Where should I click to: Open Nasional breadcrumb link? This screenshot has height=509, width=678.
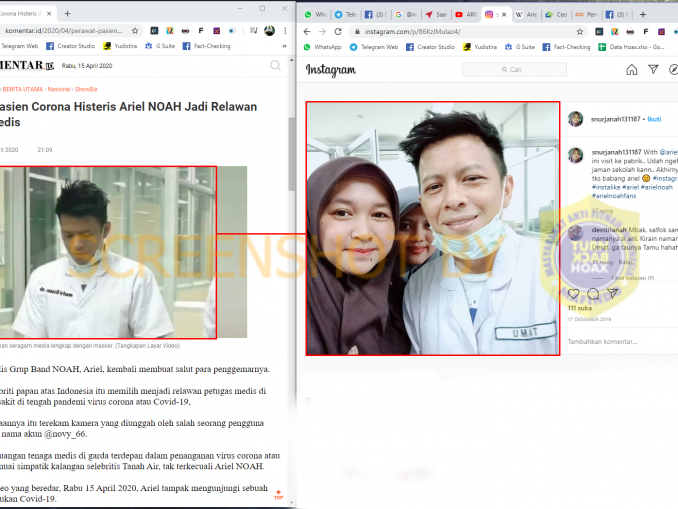coord(59,90)
